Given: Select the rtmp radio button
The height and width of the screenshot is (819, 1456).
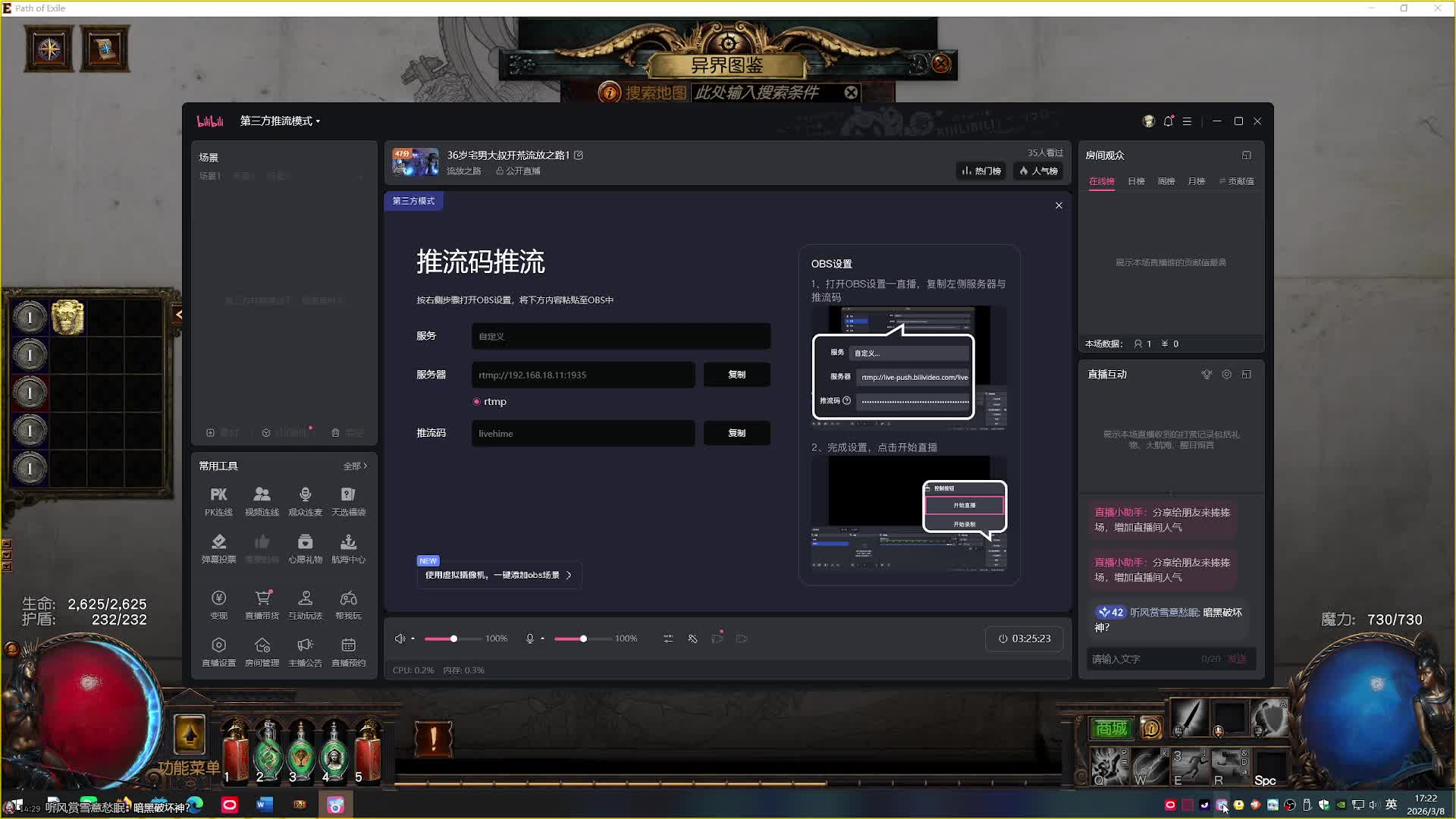Looking at the screenshot, I should click(476, 402).
